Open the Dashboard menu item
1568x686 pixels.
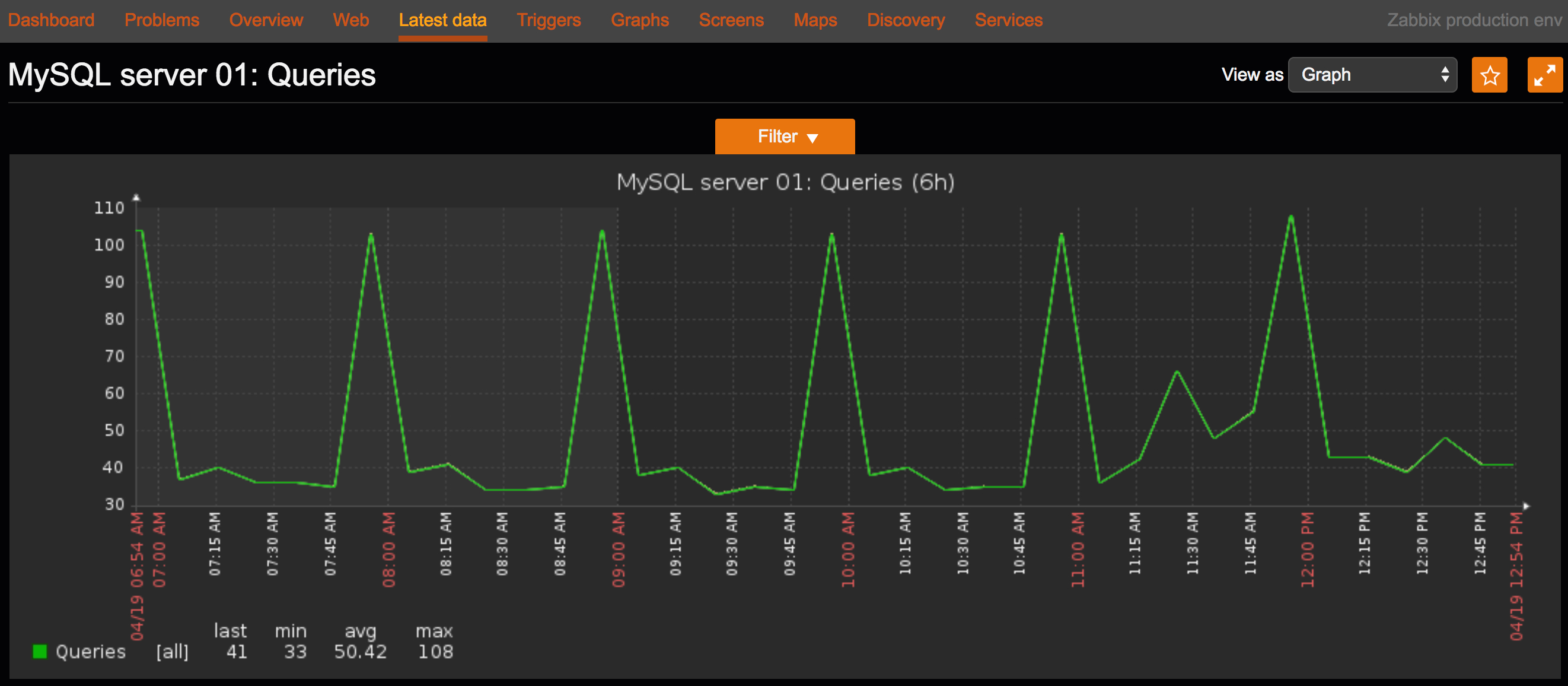(x=51, y=20)
